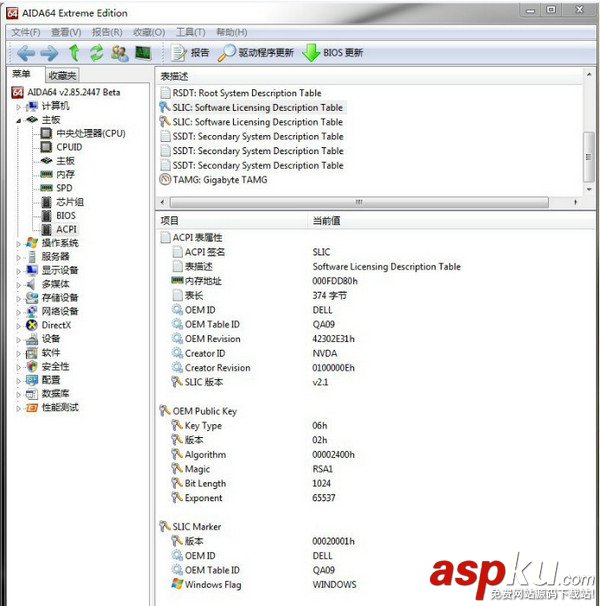Screen dimensions: 600x606
Task: Click the green monitor graph toolbar icon
Action: tap(143, 53)
